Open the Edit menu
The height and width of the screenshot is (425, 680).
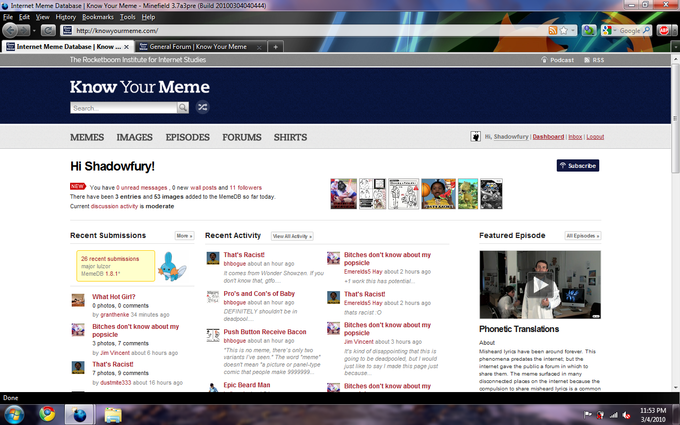pyautogui.click(x=24, y=17)
